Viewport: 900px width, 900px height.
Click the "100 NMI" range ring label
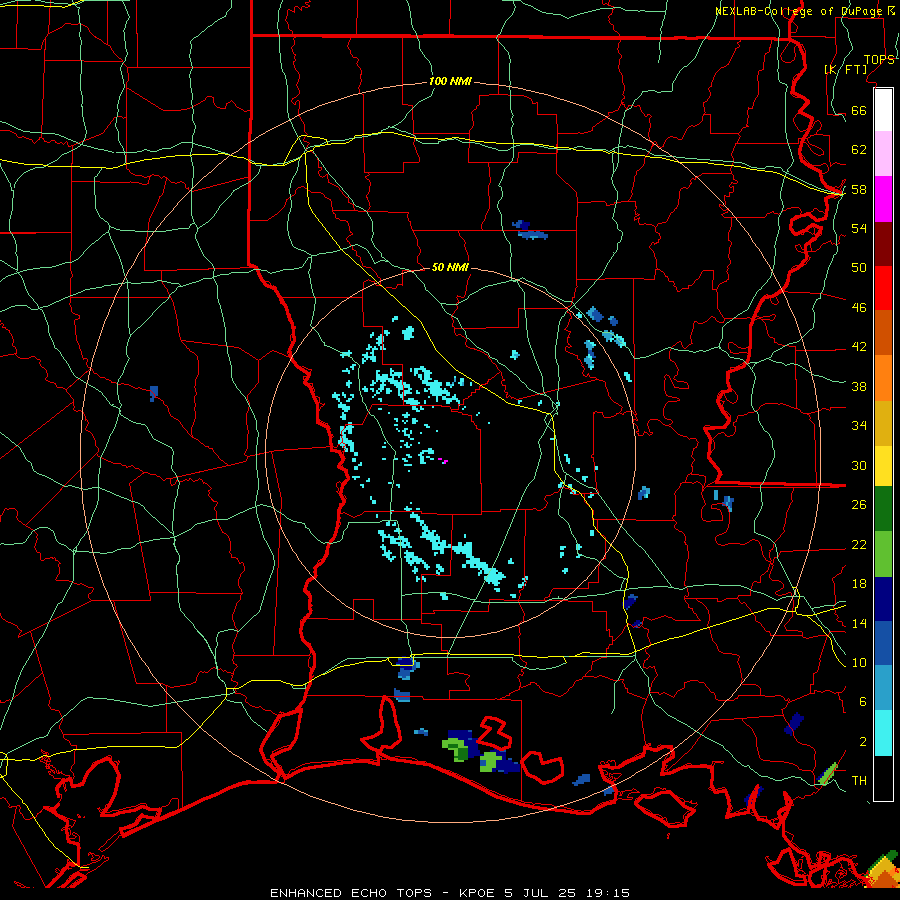coord(450,82)
